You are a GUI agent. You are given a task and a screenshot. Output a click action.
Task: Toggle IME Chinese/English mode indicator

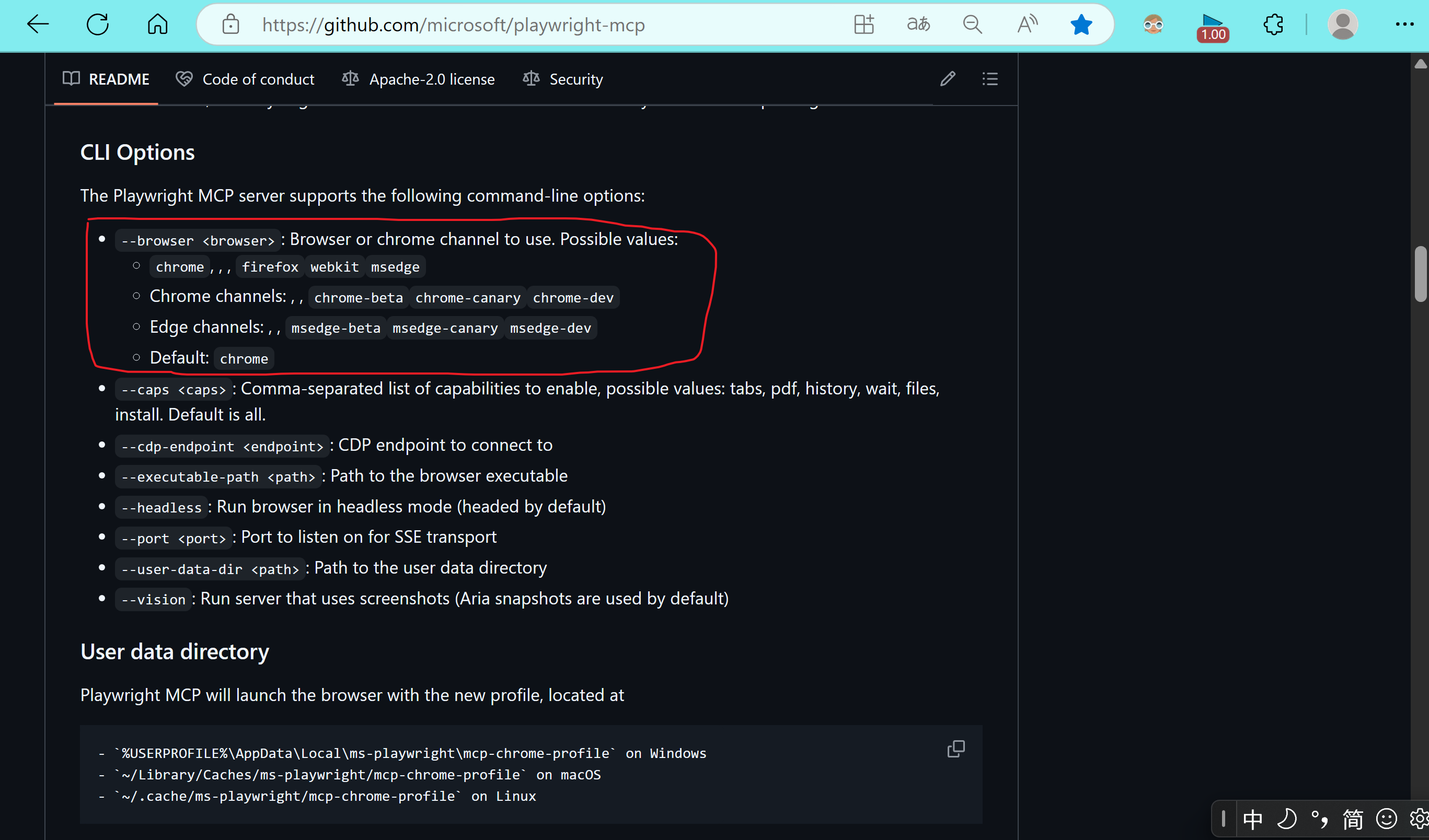1253,819
